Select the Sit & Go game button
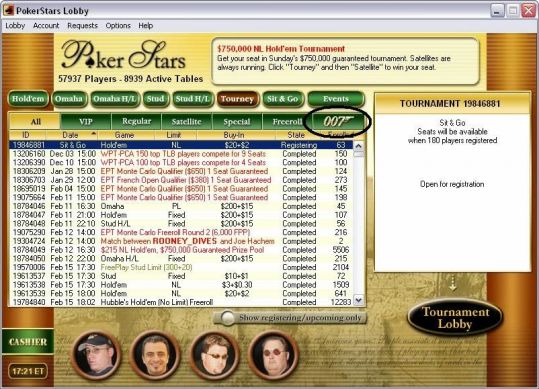The width and height of the screenshot is (539, 389). (x=283, y=99)
